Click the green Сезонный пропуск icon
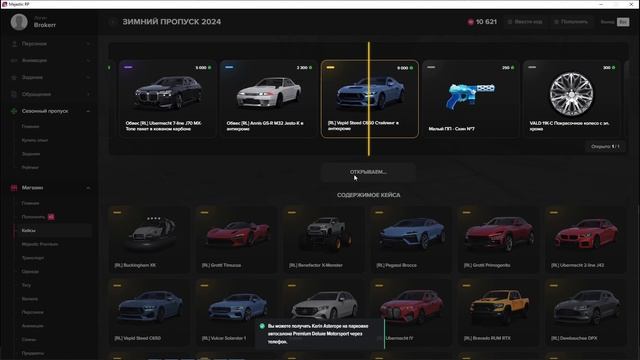This screenshot has width=640, height=360. 14,111
